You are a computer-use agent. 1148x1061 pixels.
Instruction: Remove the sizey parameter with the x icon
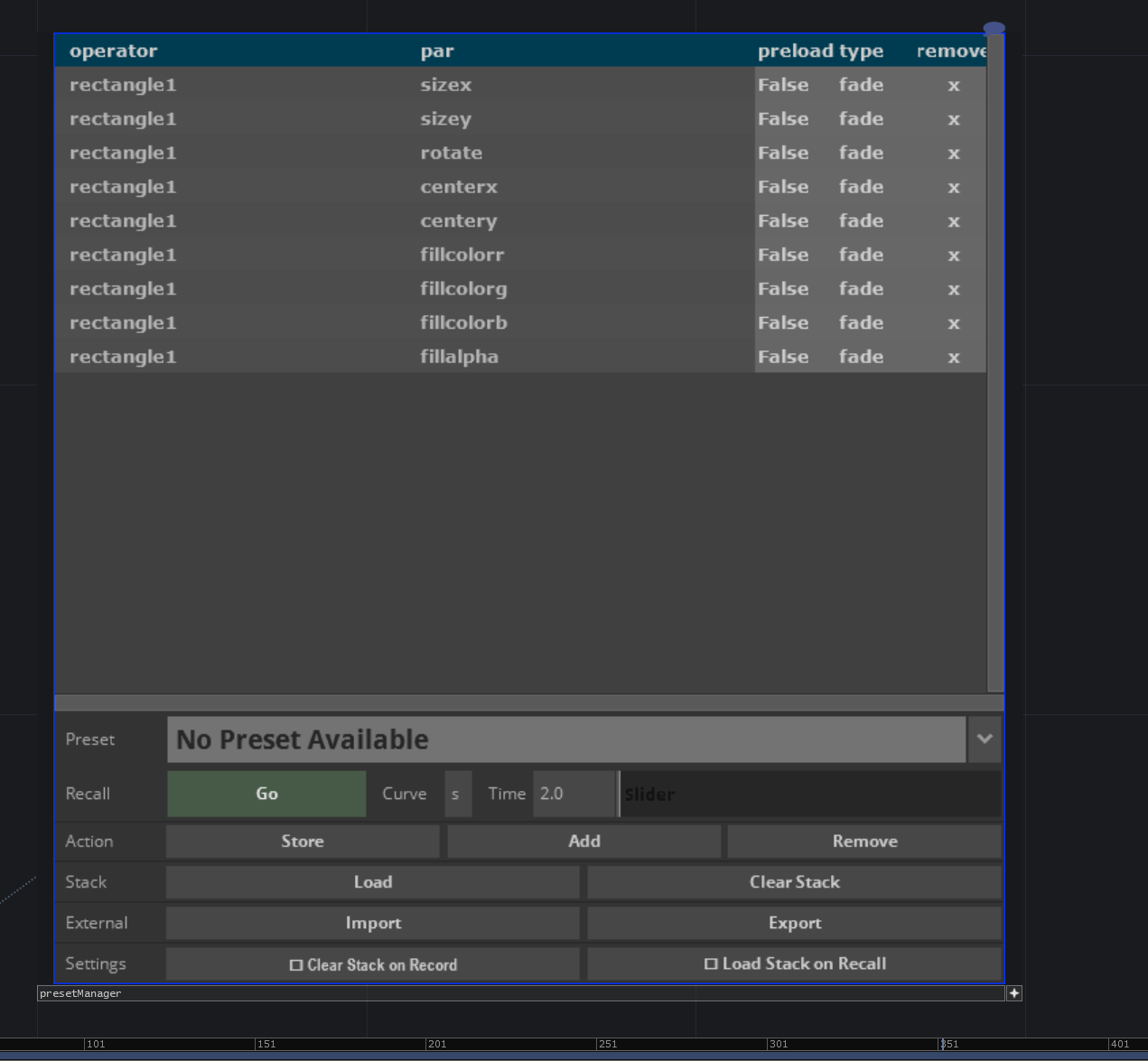pos(954,118)
